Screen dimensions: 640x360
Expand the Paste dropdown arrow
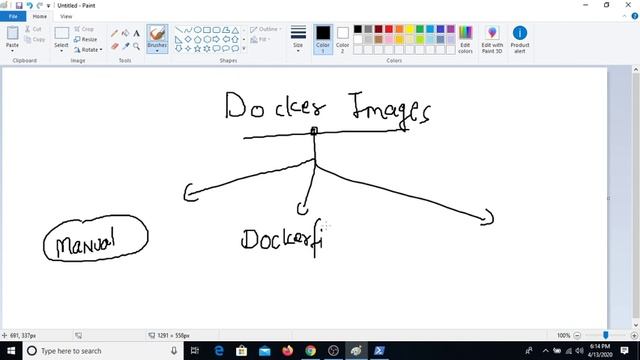click(x=12, y=51)
